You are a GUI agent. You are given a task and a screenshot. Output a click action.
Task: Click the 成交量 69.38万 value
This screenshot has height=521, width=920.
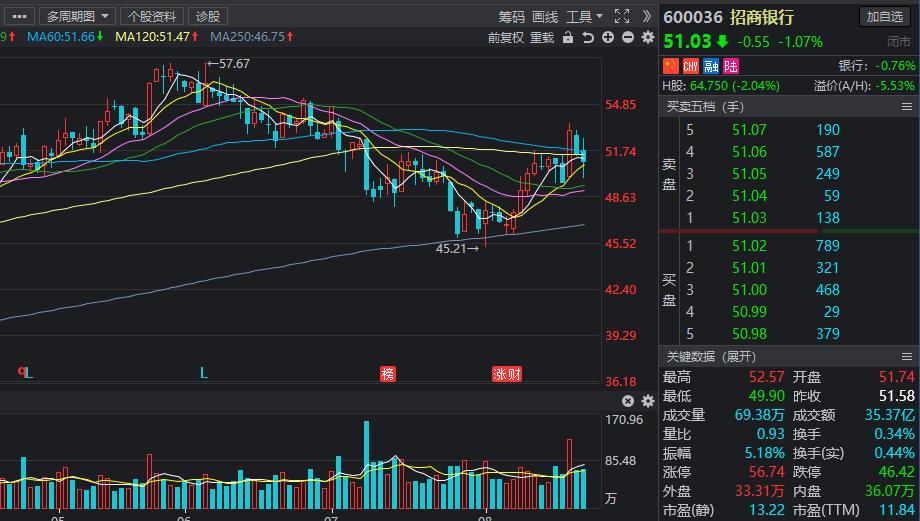pos(759,415)
